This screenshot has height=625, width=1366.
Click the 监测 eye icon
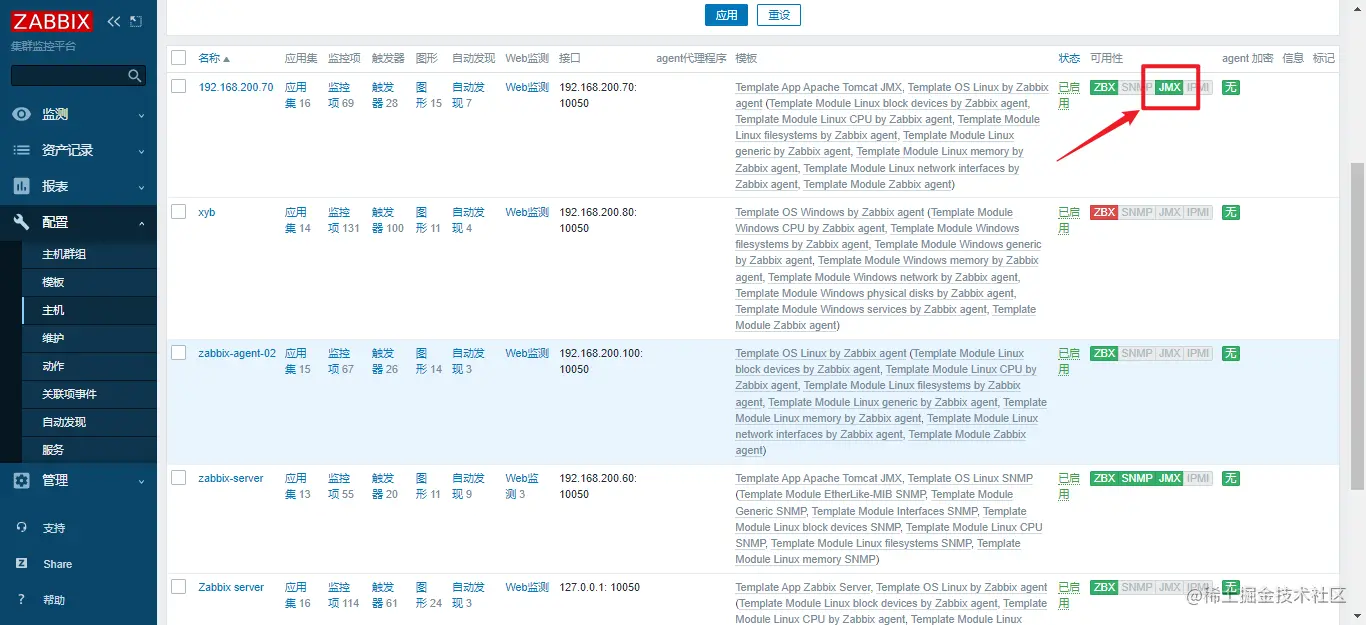coord(21,114)
